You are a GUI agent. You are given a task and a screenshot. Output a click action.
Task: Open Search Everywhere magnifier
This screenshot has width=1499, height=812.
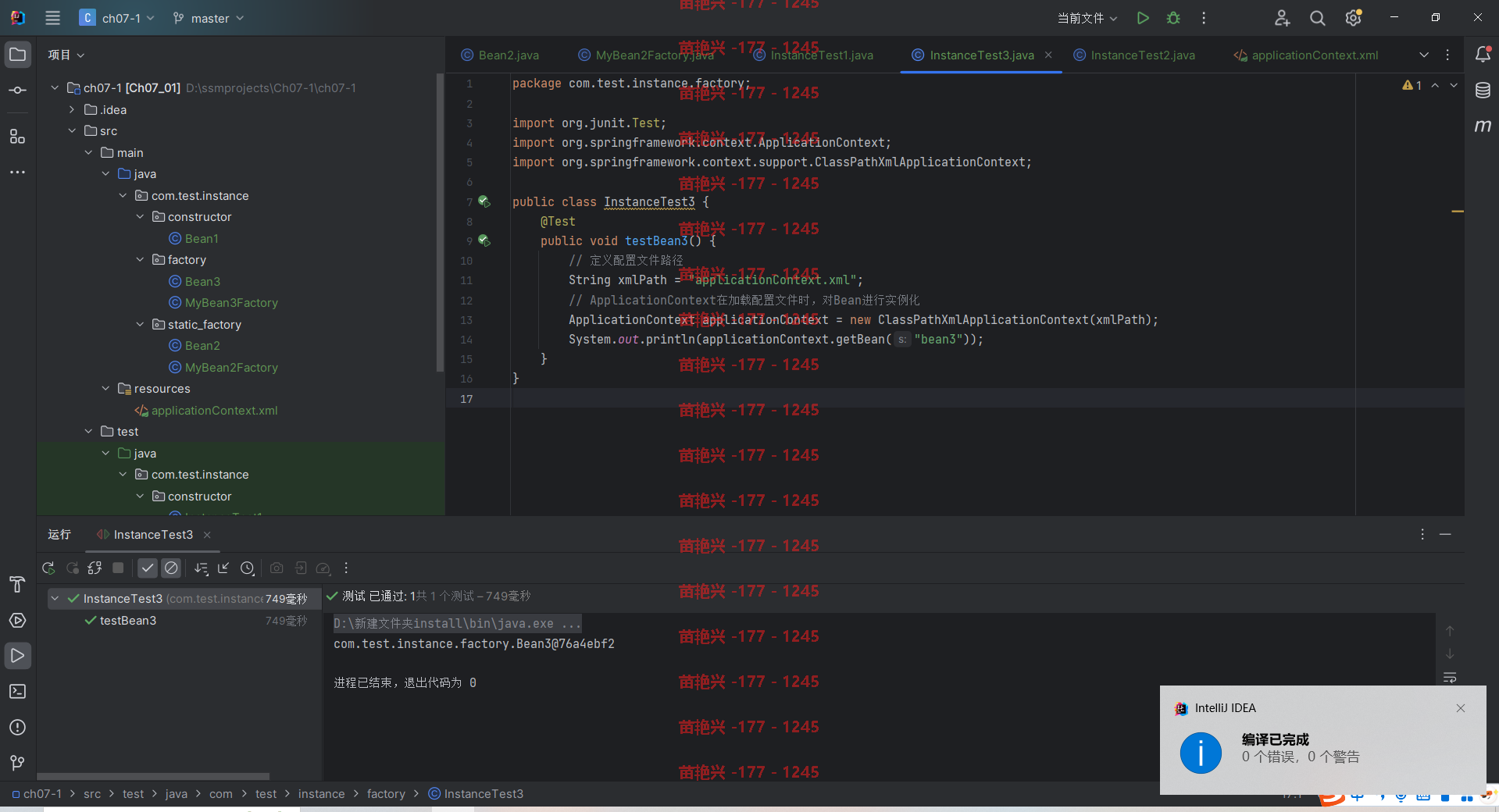1318,18
